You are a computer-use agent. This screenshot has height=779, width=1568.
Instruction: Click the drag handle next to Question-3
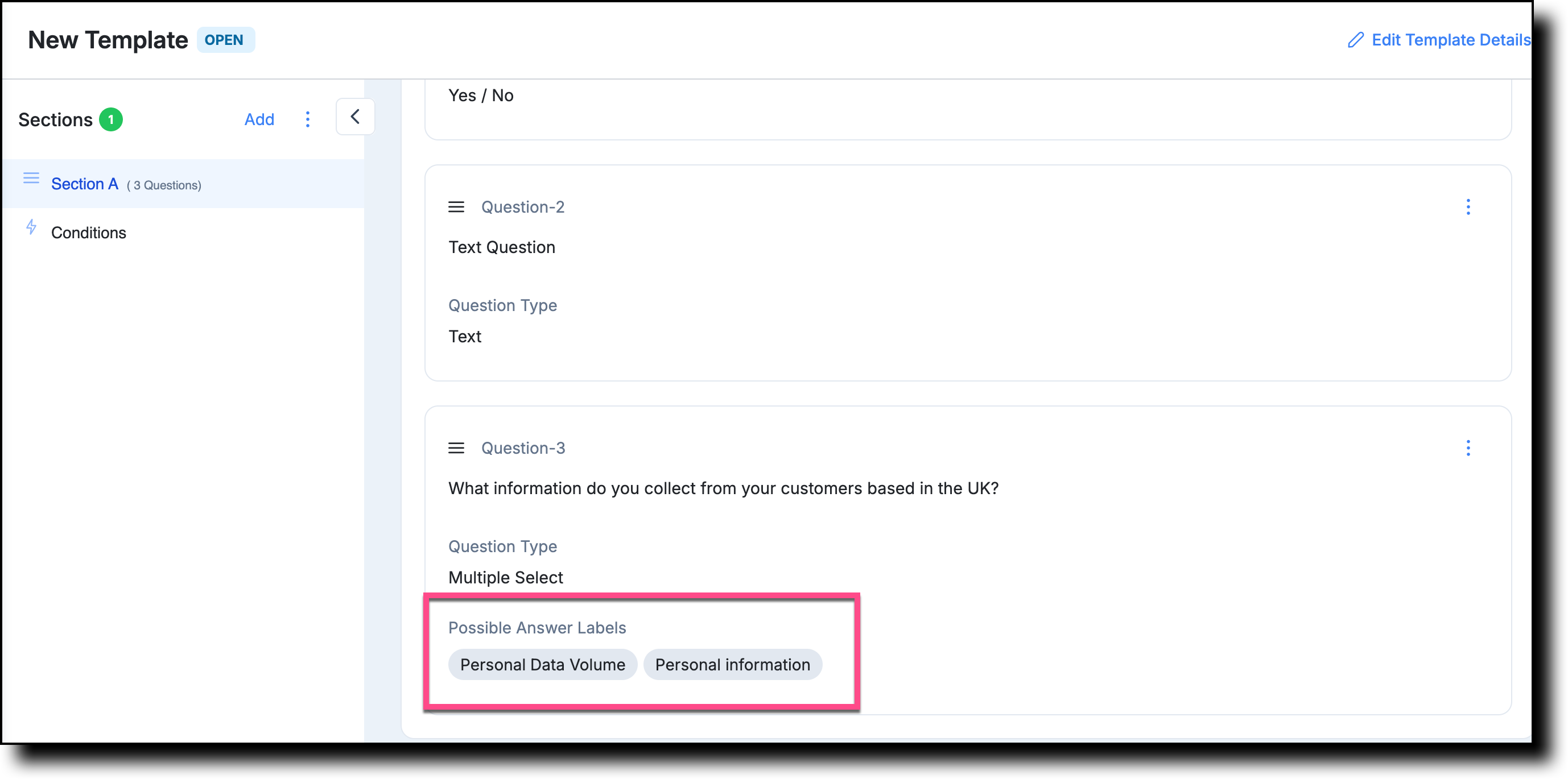[456, 447]
